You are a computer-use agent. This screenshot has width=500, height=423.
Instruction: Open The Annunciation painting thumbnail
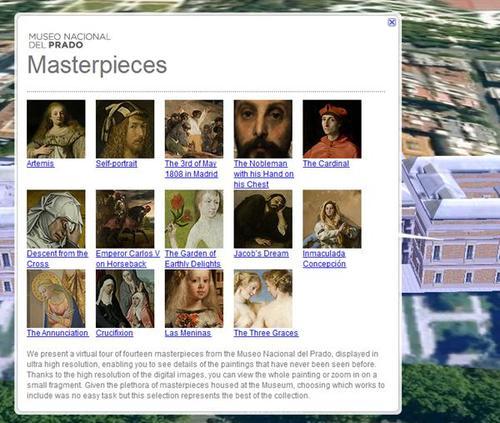tap(56, 299)
